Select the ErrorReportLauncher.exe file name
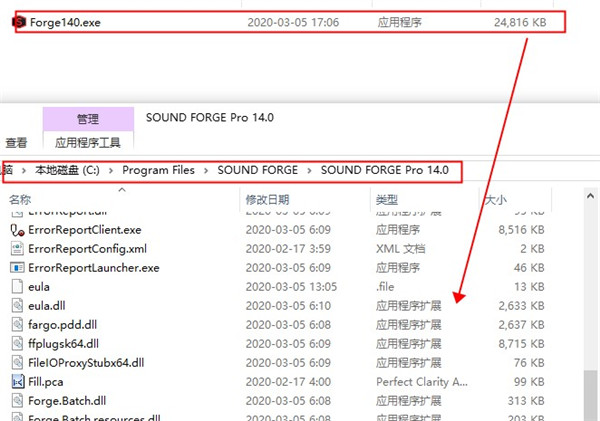This screenshot has height=421, width=600. coord(94,268)
